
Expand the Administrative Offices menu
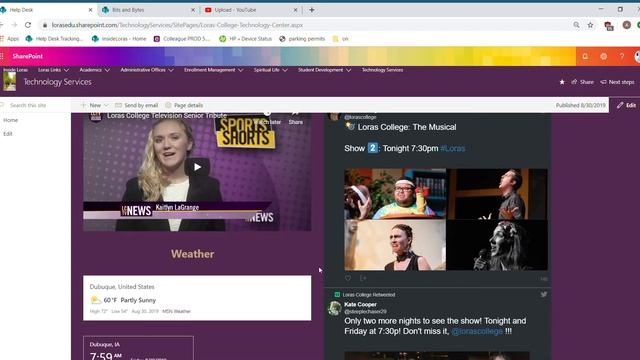pos(147,70)
